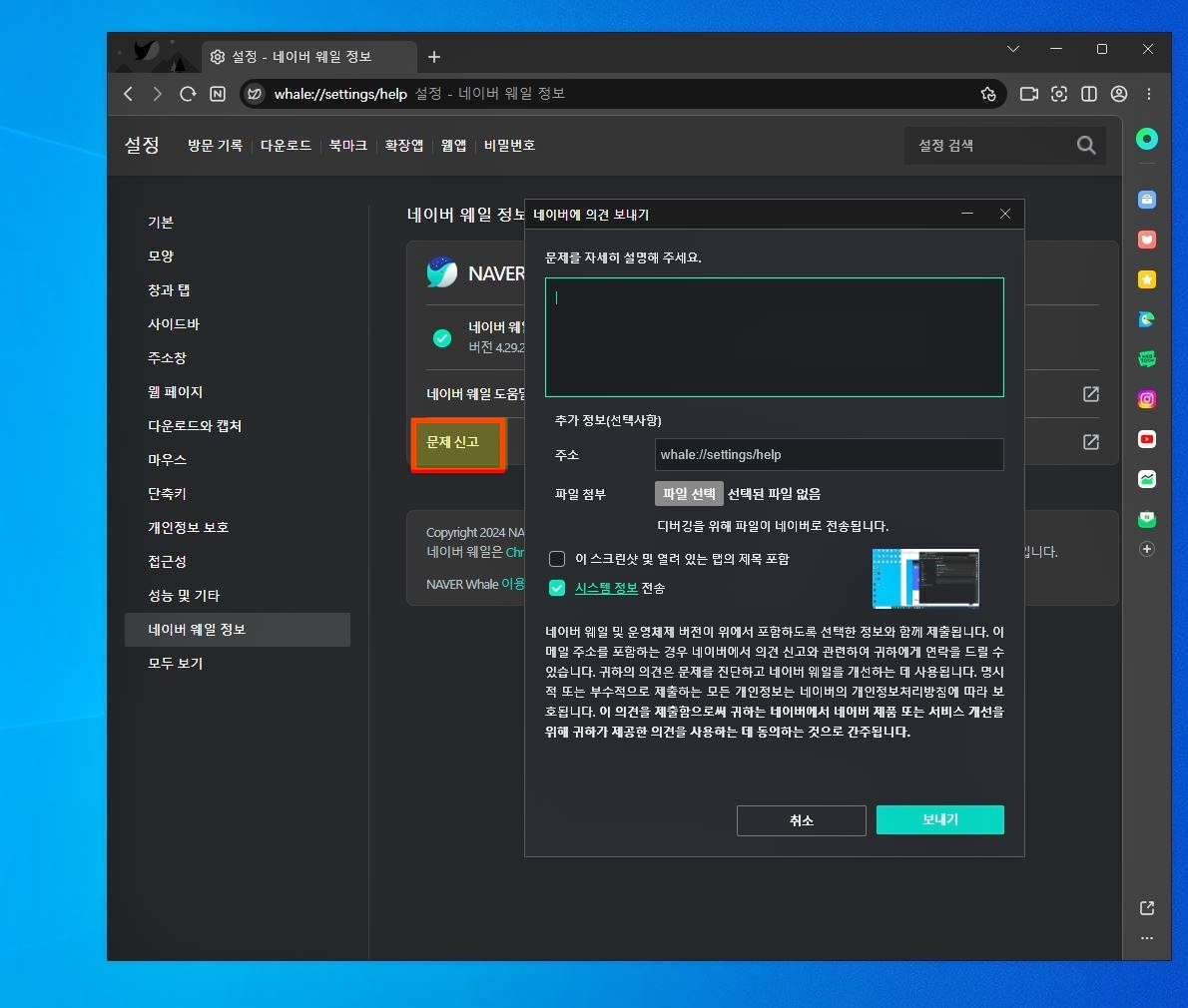
Task: Click the problem description text area
Action: [x=775, y=337]
